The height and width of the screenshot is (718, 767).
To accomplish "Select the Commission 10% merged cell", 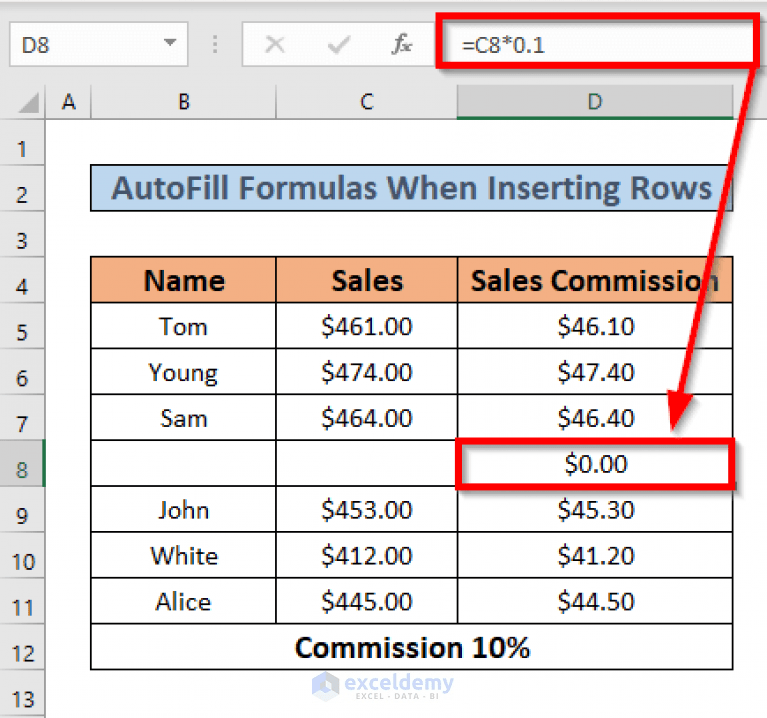I will click(411, 647).
